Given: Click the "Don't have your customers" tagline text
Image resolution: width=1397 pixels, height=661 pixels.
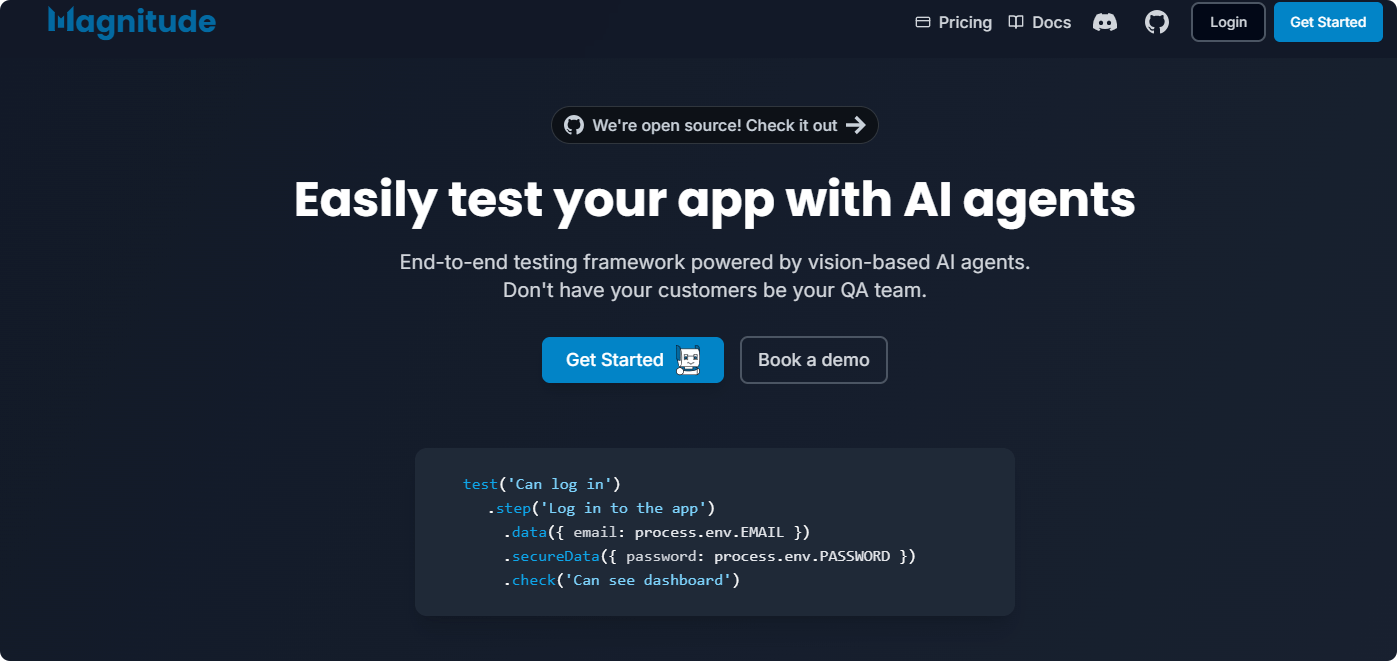Looking at the screenshot, I should coord(714,291).
